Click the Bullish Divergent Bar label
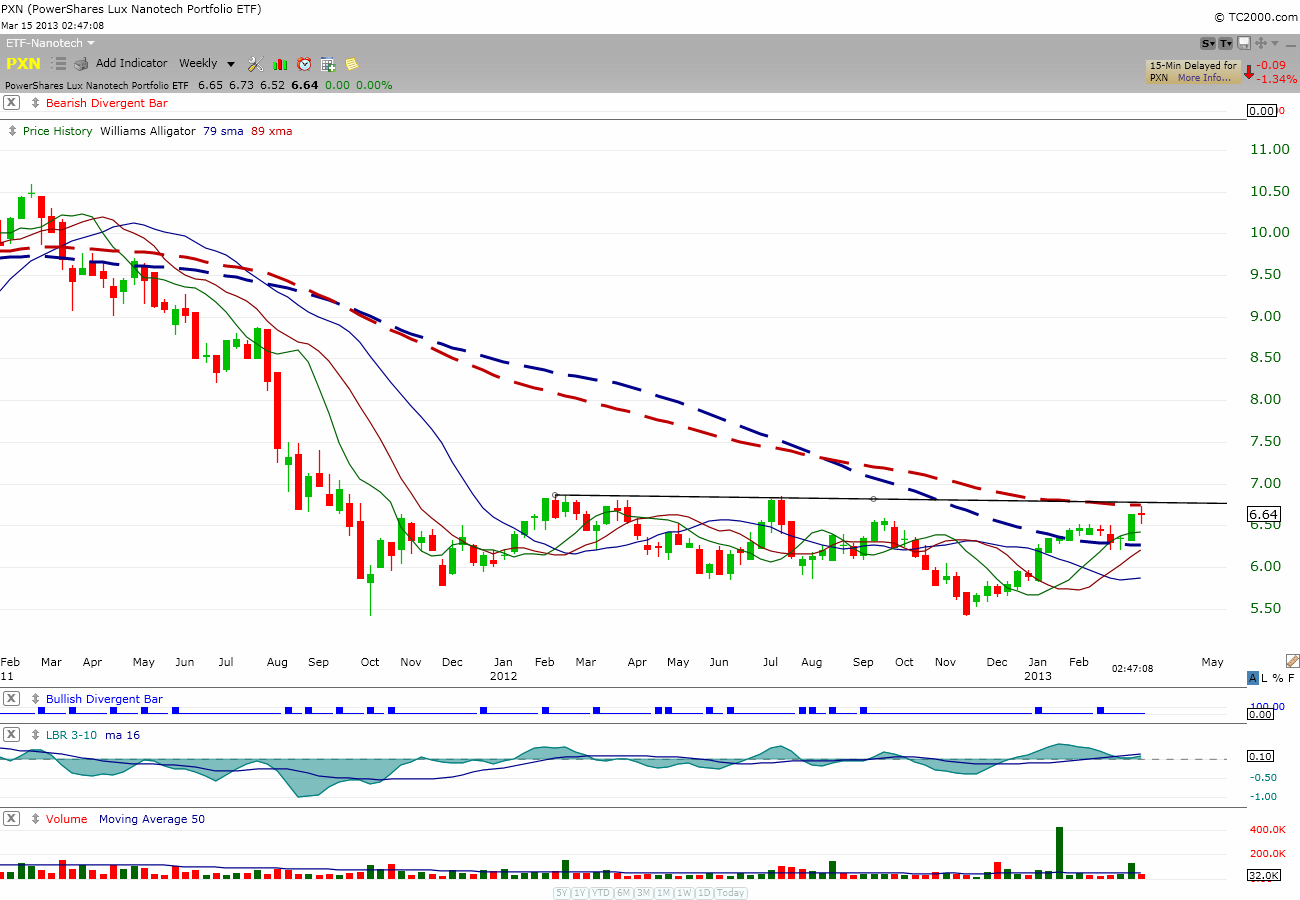Screen dimensions: 1300x900 point(104,699)
